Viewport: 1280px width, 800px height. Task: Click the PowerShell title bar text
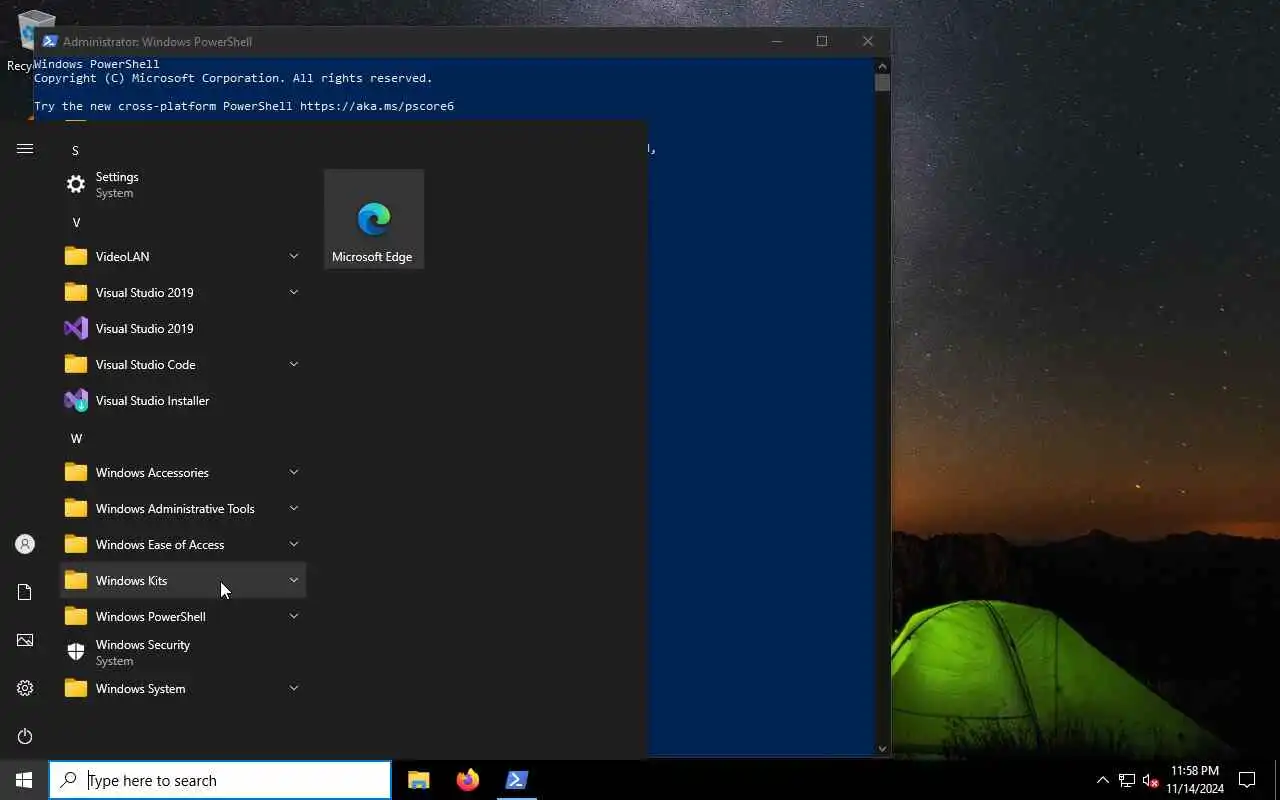[157, 42]
